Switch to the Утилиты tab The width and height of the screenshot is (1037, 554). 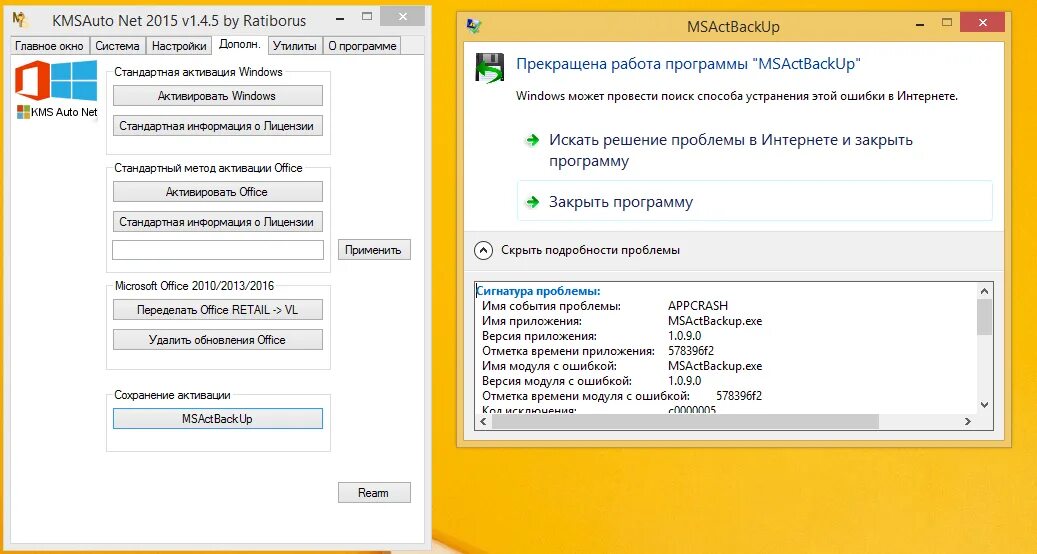point(295,46)
